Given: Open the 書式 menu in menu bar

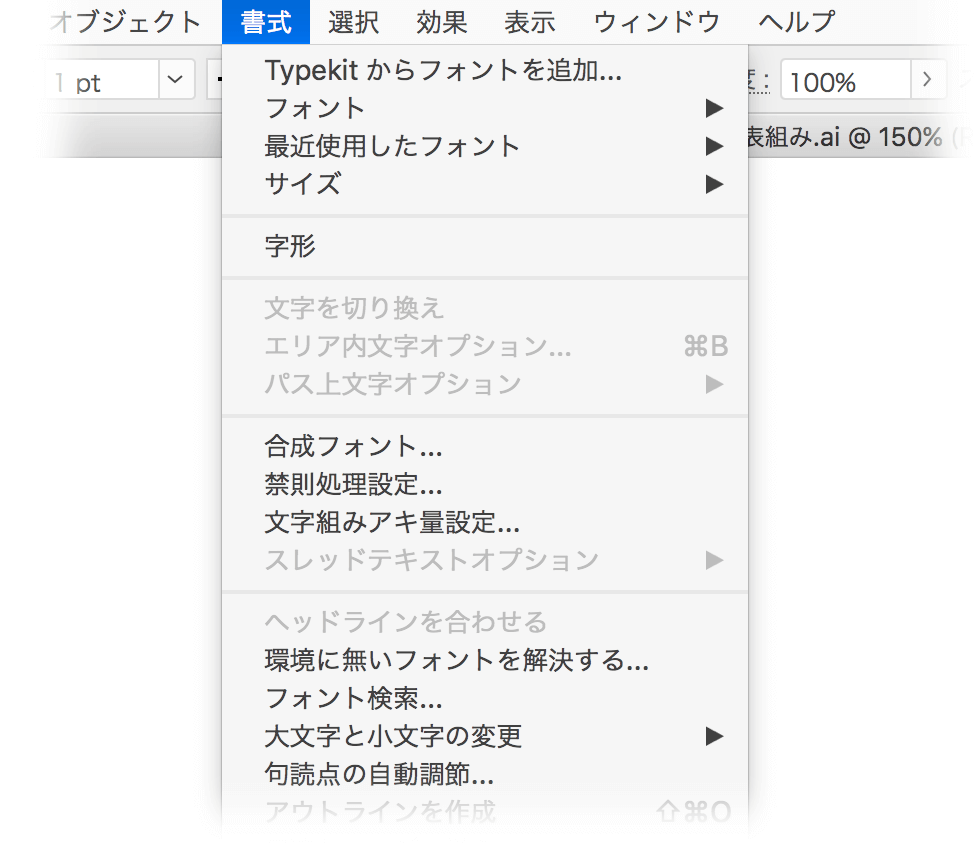Looking at the screenshot, I should (x=266, y=22).
